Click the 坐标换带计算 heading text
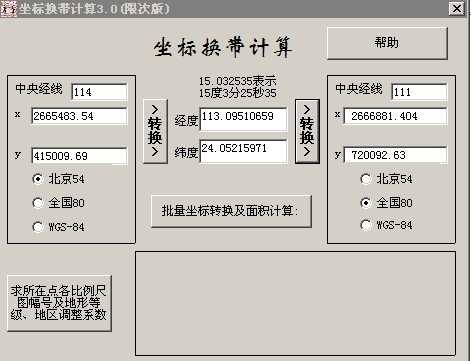The height and width of the screenshot is (361, 471). 223,47
